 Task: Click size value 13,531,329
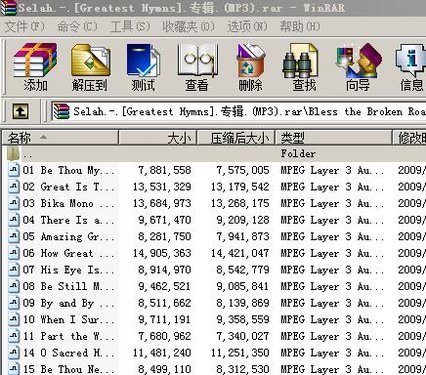(162, 187)
